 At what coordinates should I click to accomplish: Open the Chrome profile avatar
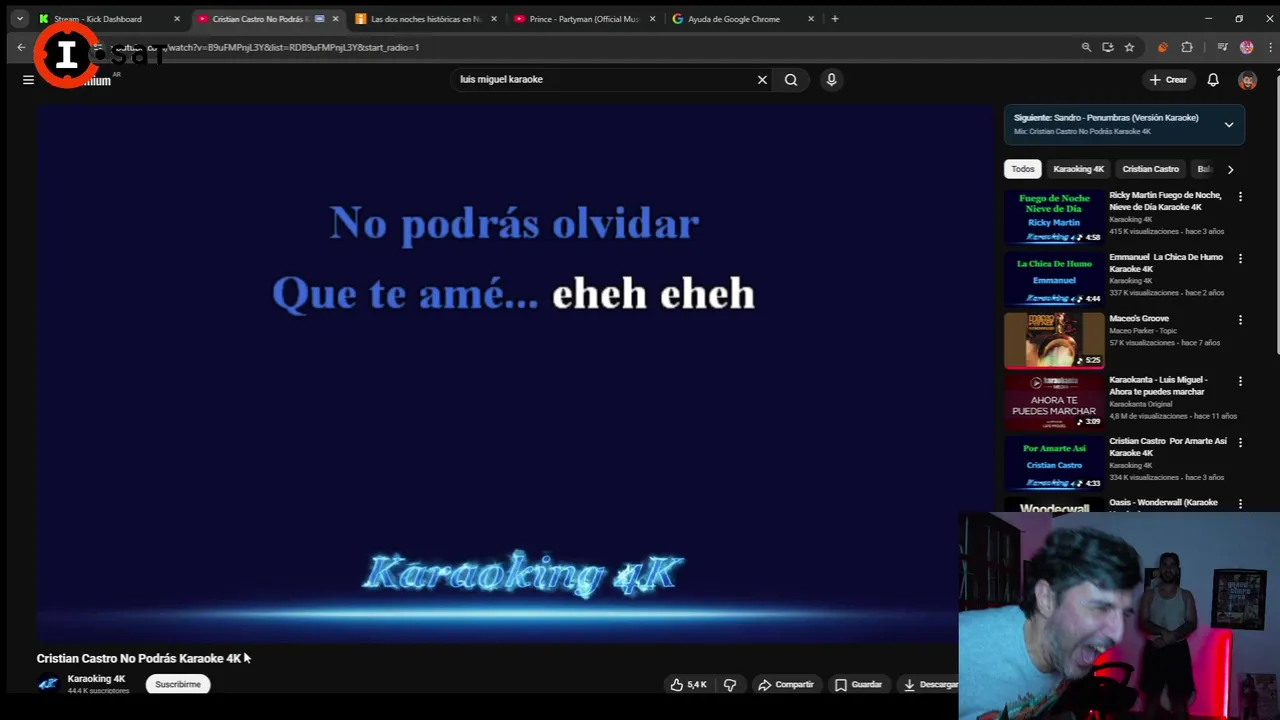[x=1246, y=47]
